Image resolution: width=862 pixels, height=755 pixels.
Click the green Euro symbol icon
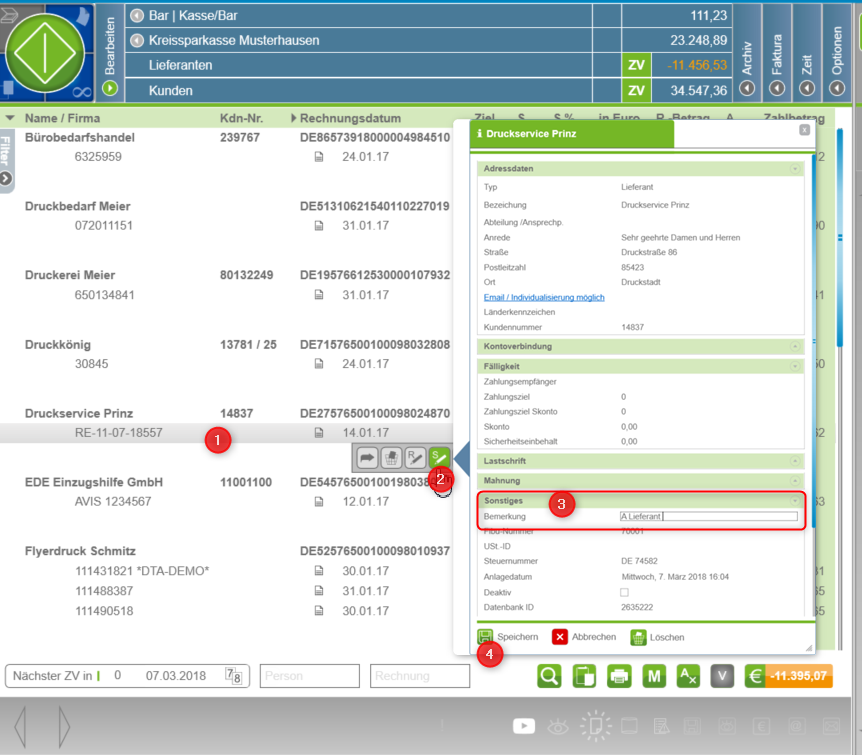point(757,676)
